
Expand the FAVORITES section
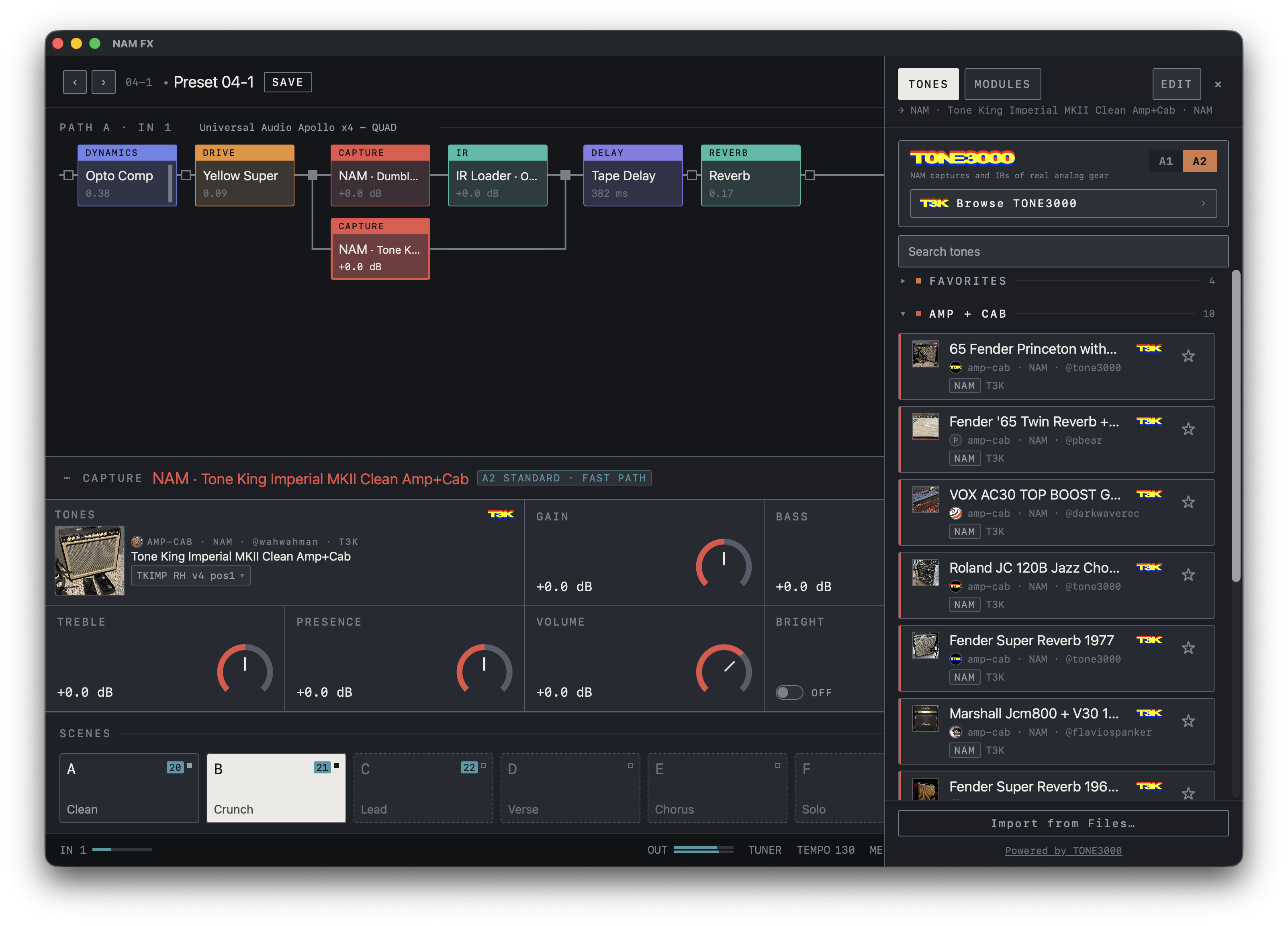(x=1057, y=281)
